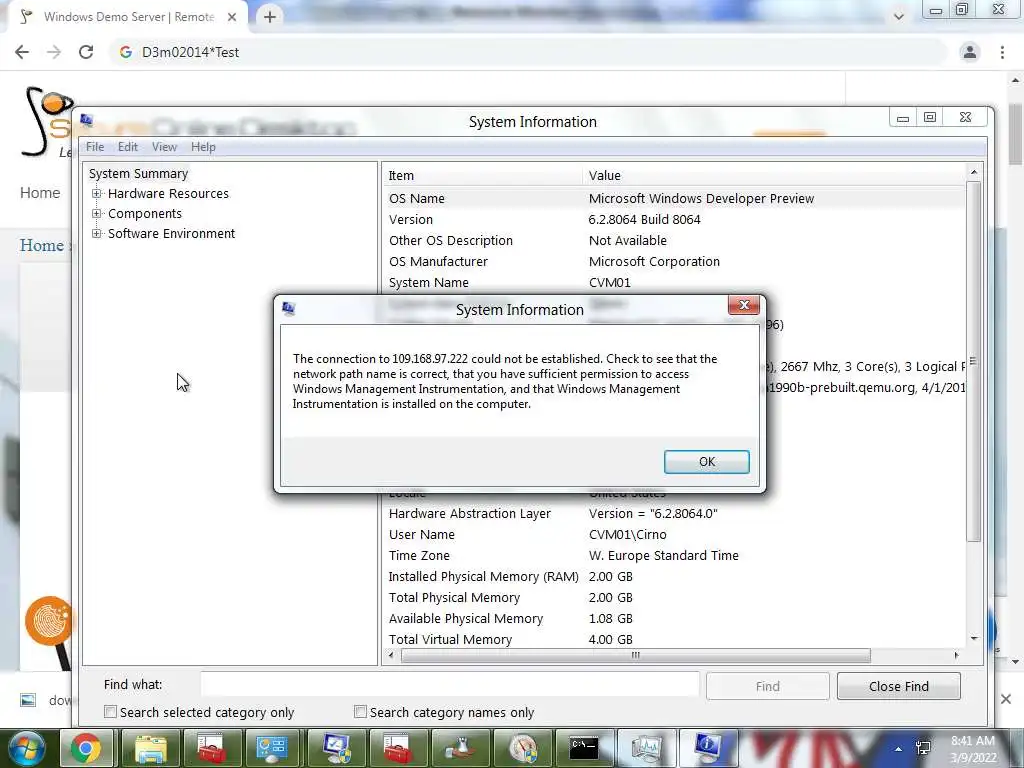Image resolution: width=1024 pixels, height=768 pixels.
Task: Show hidden system tray icons arrow
Action: pyautogui.click(x=899, y=749)
